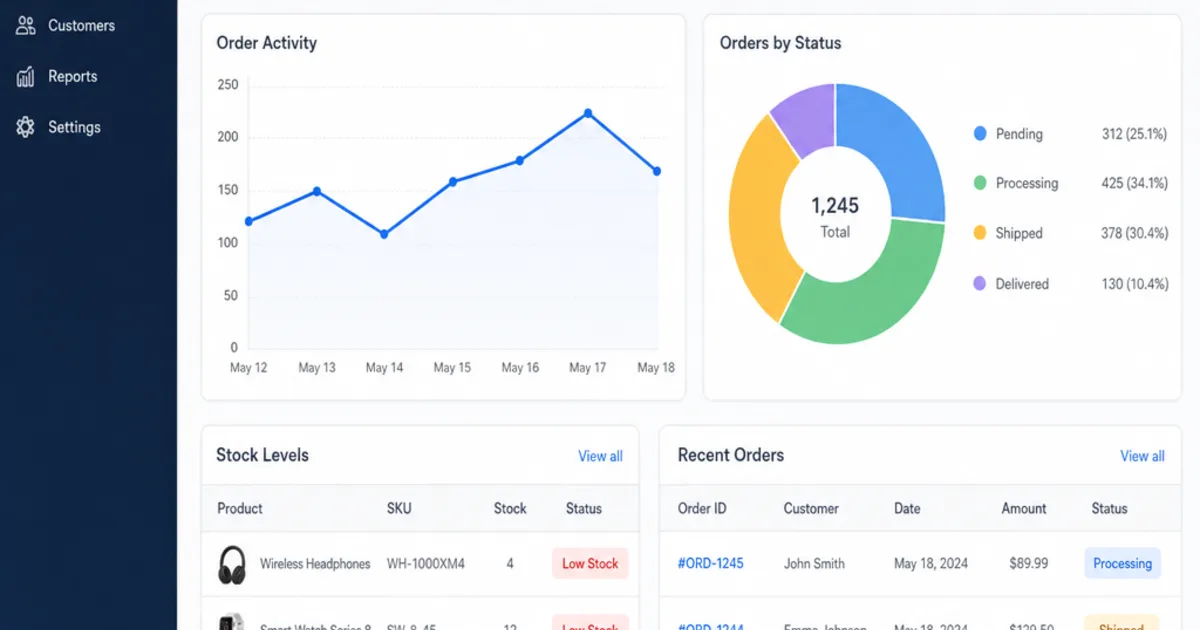Click the 130 (10.4%) Delivered value
The width and height of the screenshot is (1200, 630).
(1135, 284)
